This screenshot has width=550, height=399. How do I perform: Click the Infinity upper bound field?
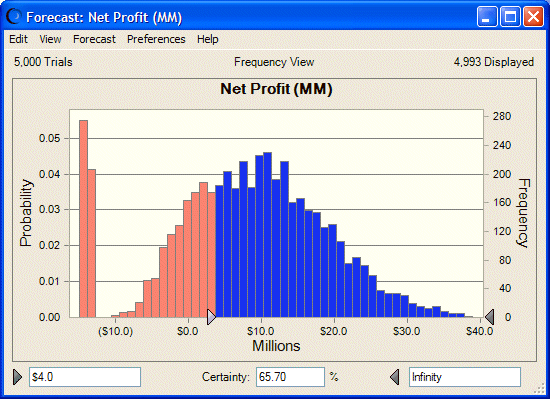(x=465, y=377)
